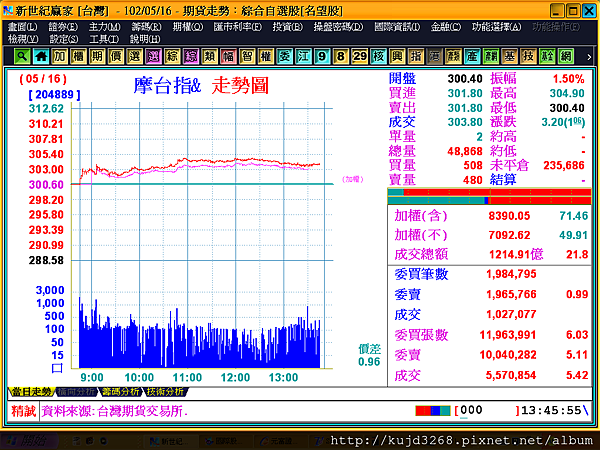The image size is (600, 450).
Task: Click the magenta 選 toolbar icon
Action: pyautogui.click(x=153, y=57)
